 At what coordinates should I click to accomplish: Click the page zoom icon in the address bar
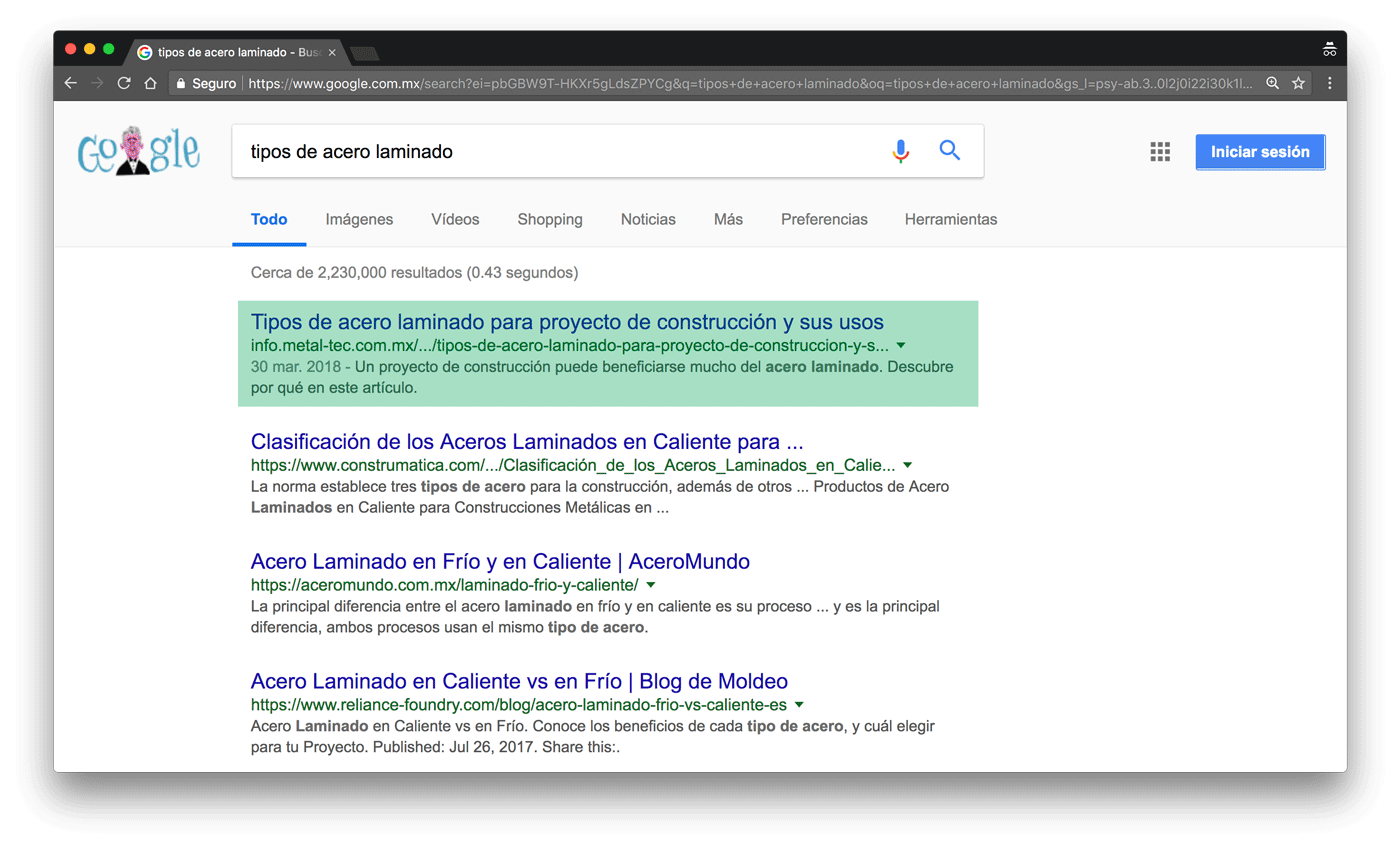coord(1270,84)
